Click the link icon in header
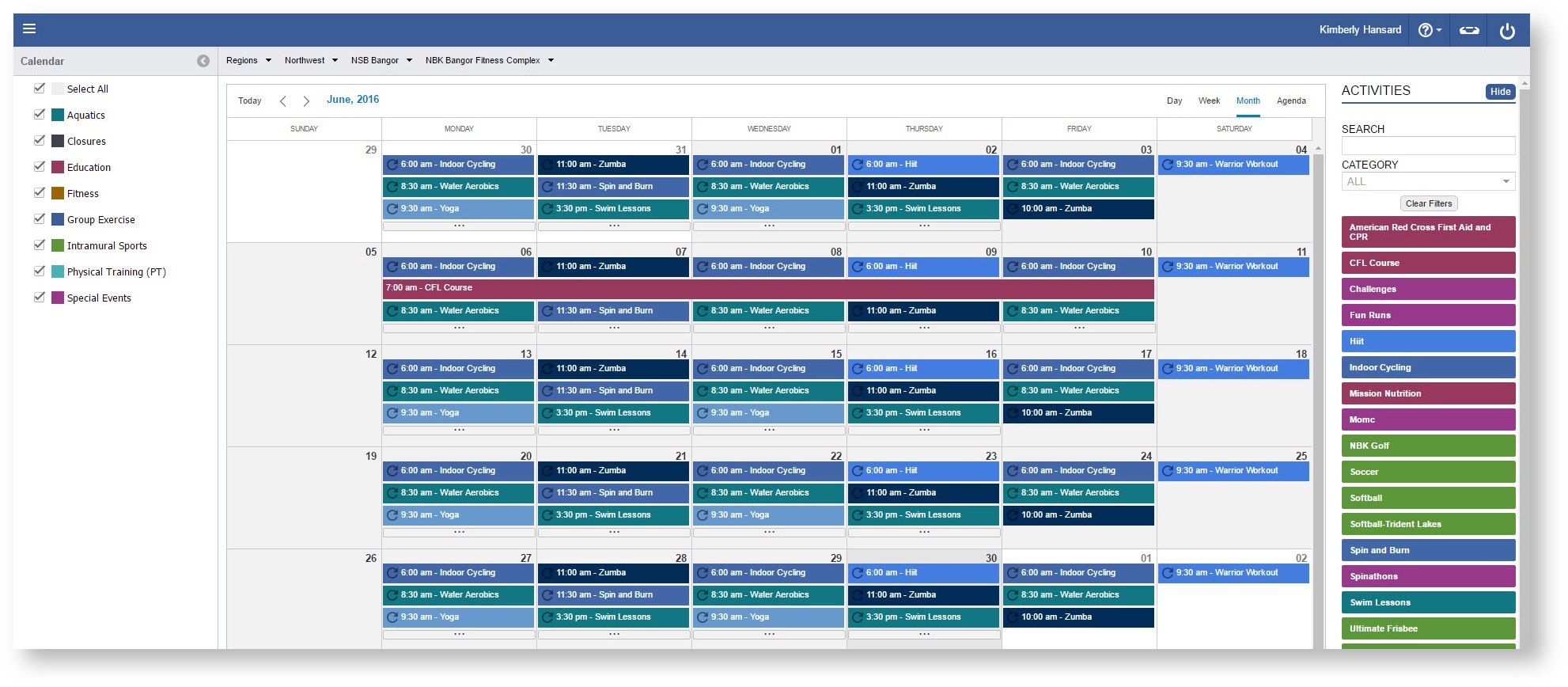 click(1469, 30)
